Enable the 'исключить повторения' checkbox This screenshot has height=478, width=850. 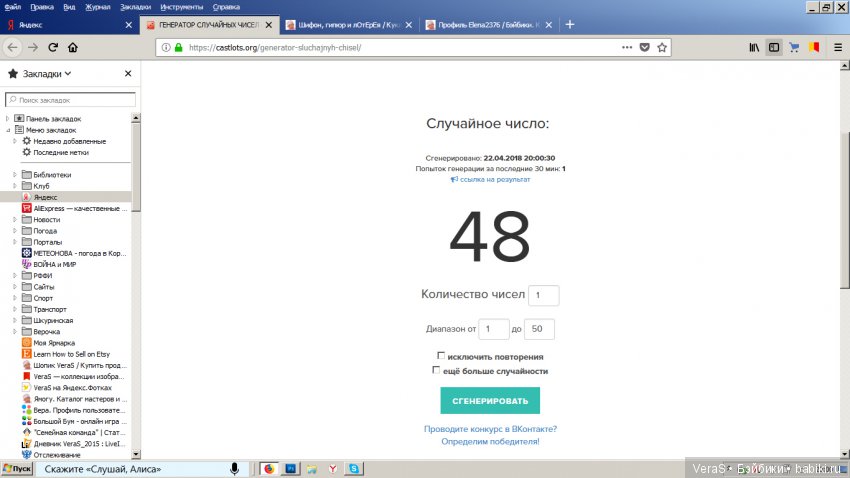tap(441, 356)
